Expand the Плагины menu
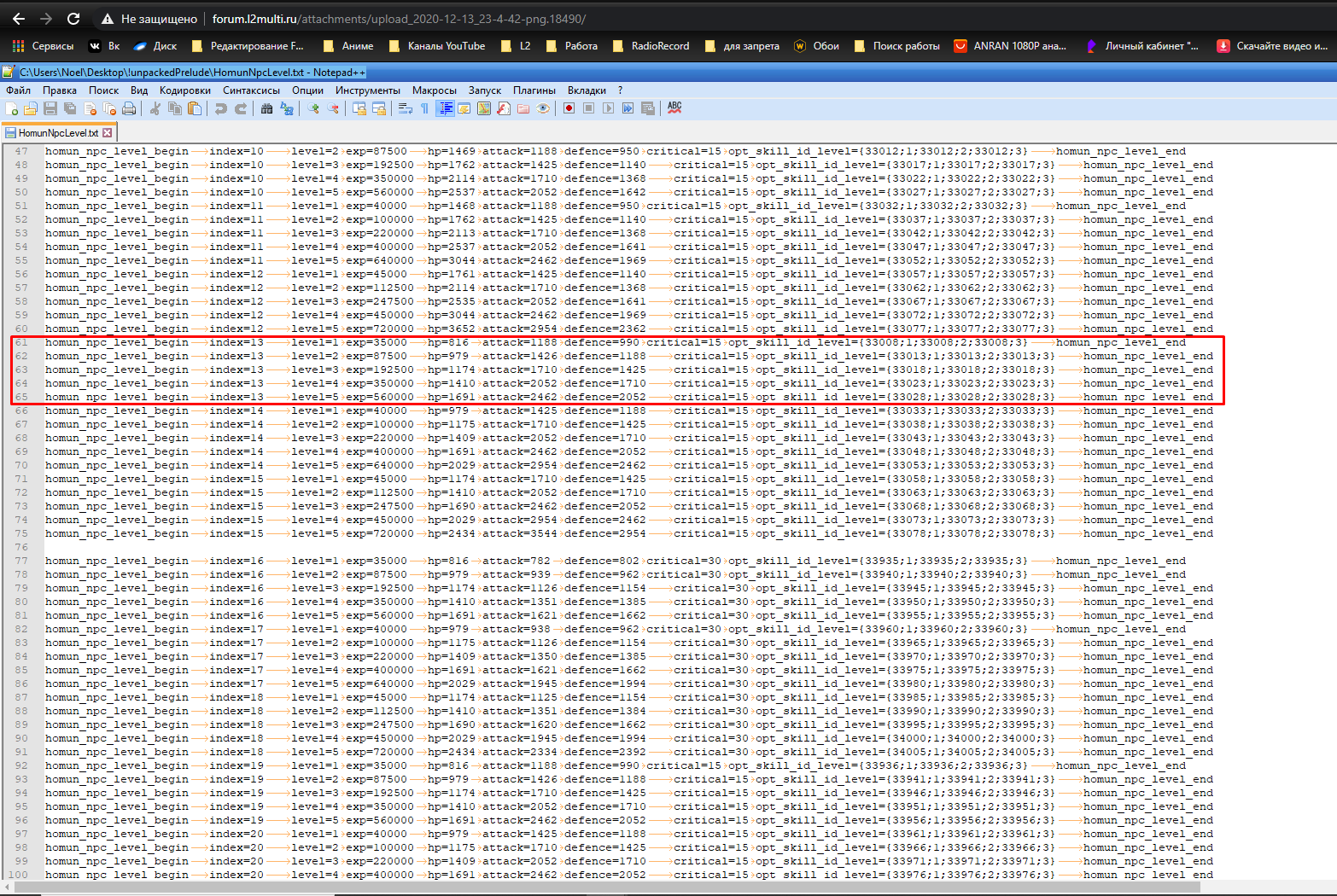1337x896 pixels. [534, 90]
